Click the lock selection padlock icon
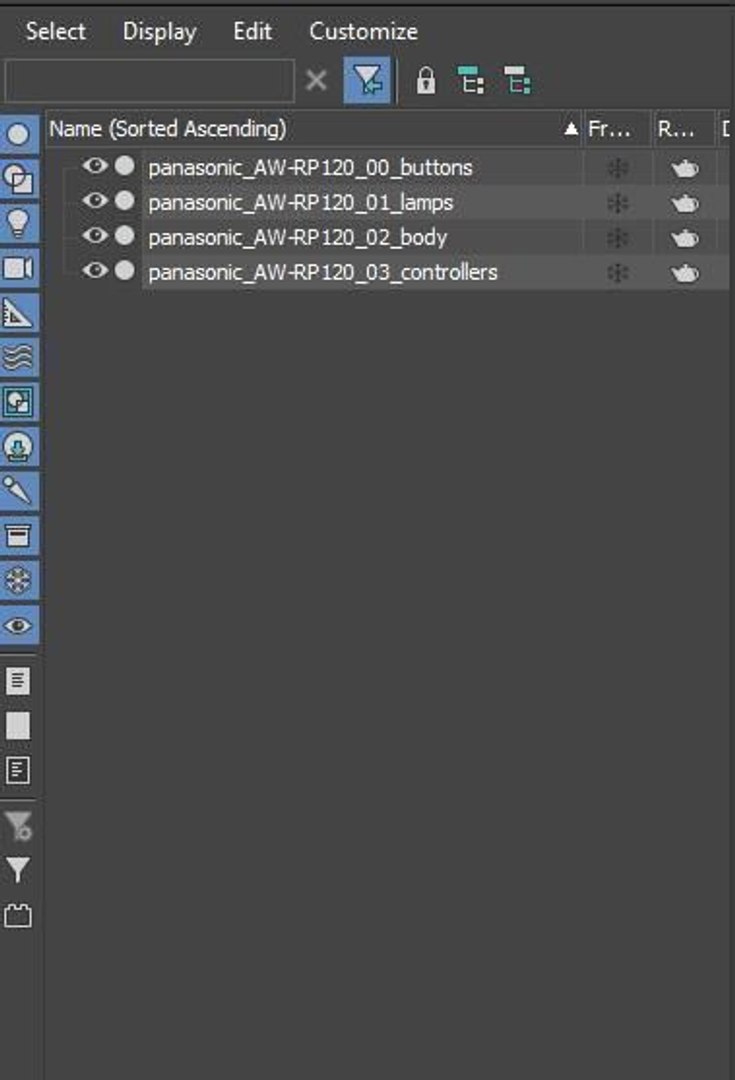The image size is (735, 1080). pos(426,81)
